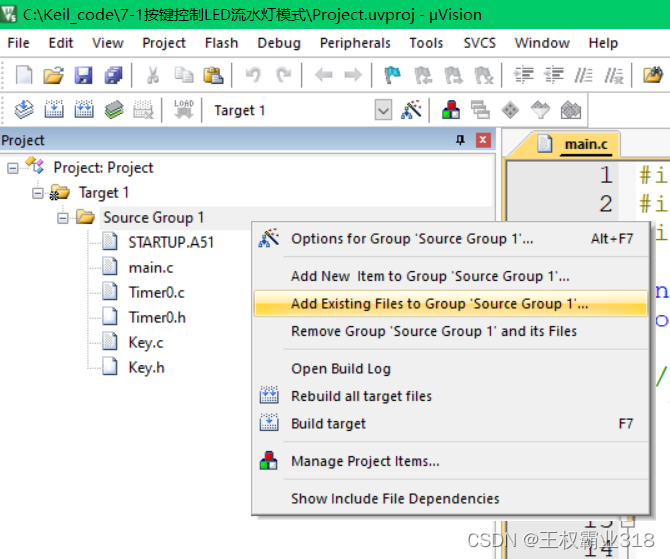670x559 pixels.
Task: Click the Copy icon in toolbar
Action: 184,75
